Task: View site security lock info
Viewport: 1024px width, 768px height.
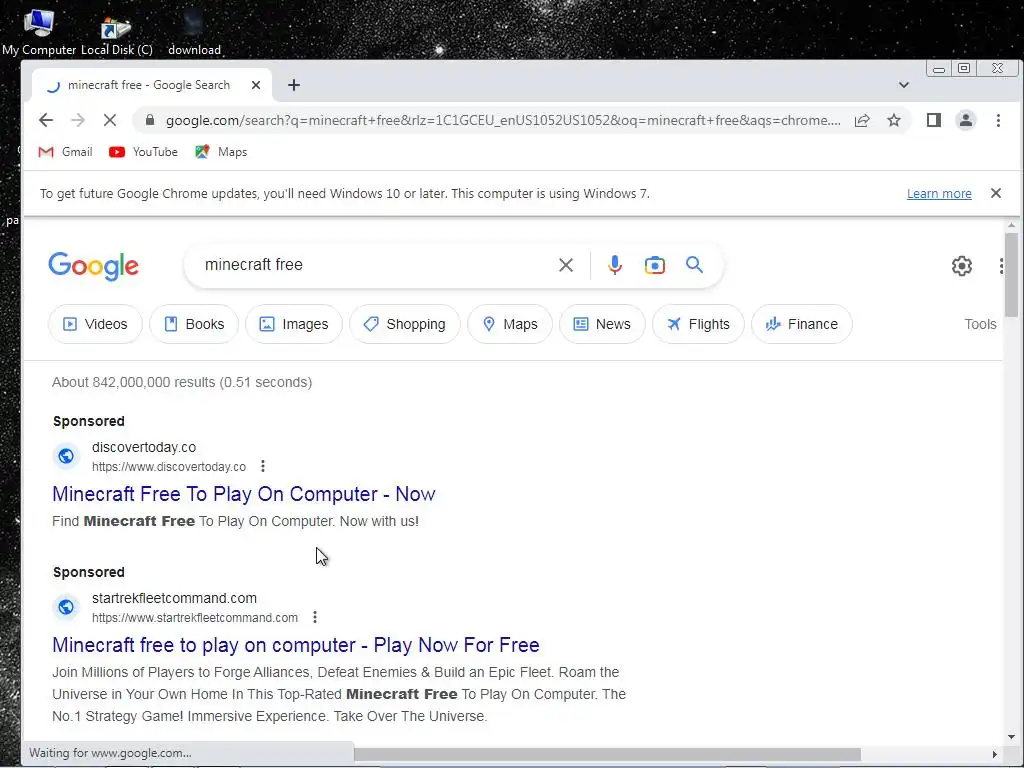Action: (x=150, y=120)
